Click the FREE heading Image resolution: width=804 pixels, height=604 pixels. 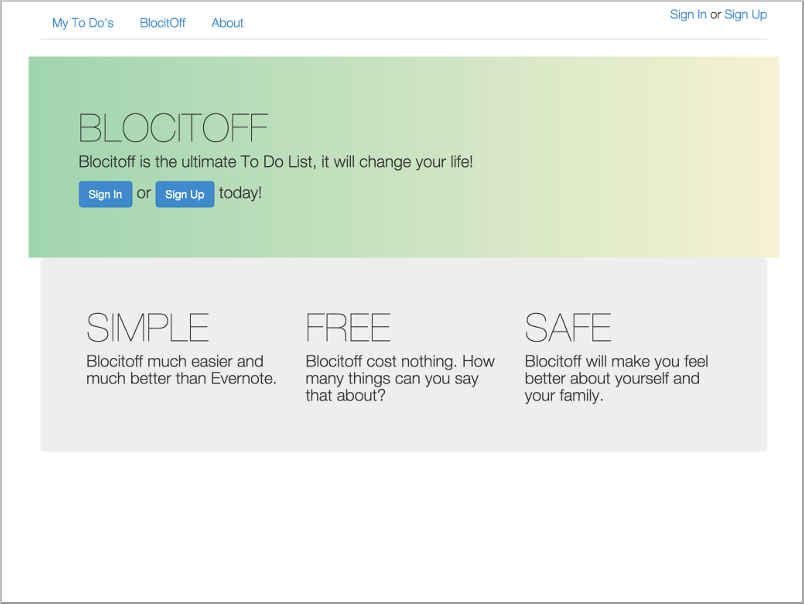pyautogui.click(x=348, y=328)
